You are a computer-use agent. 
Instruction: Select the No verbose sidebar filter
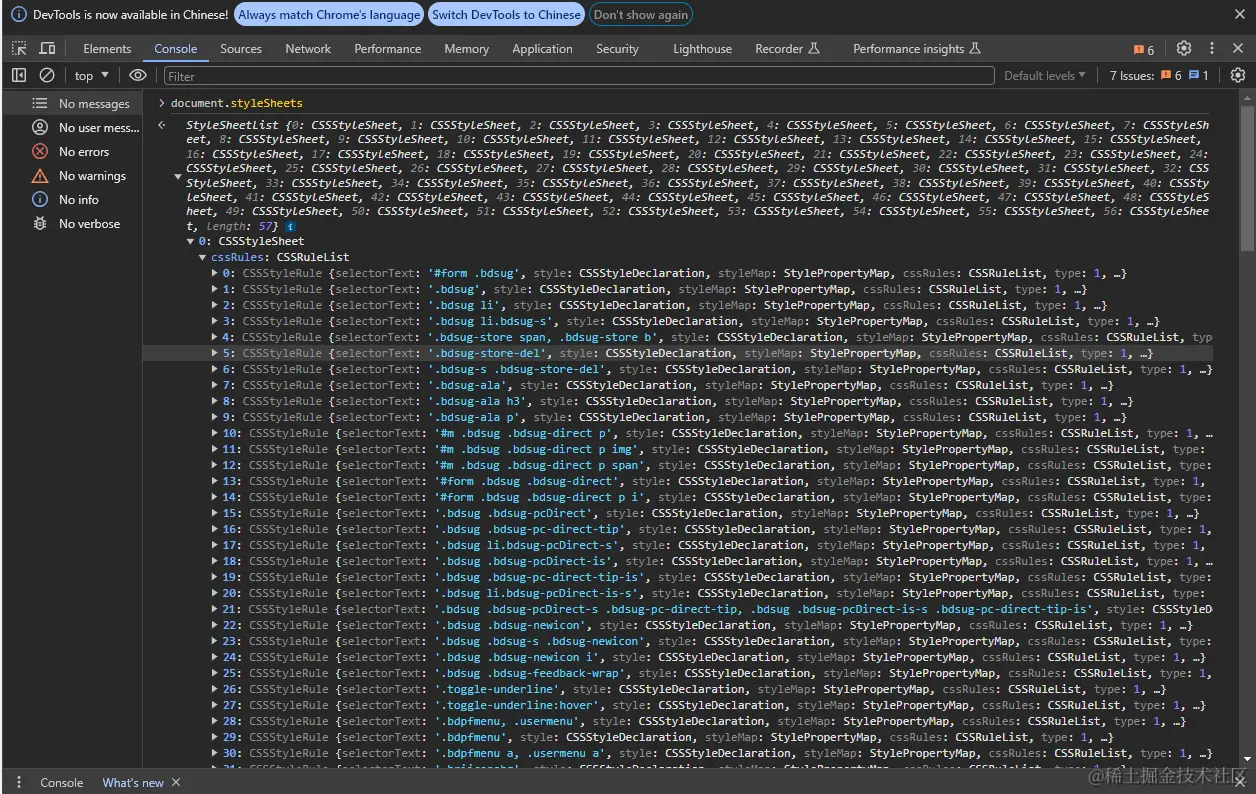(71, 224)
